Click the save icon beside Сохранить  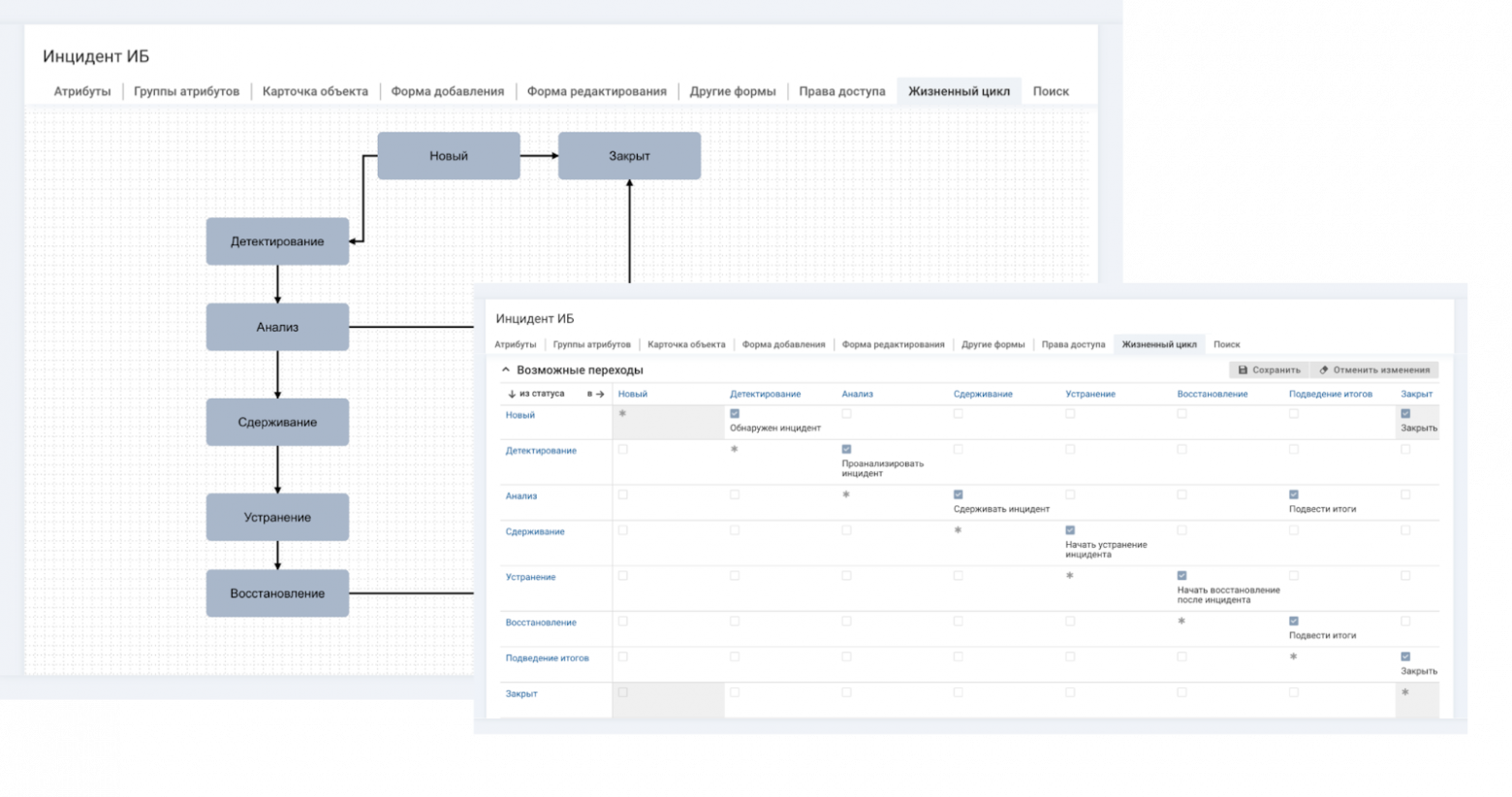point(1243,370)
